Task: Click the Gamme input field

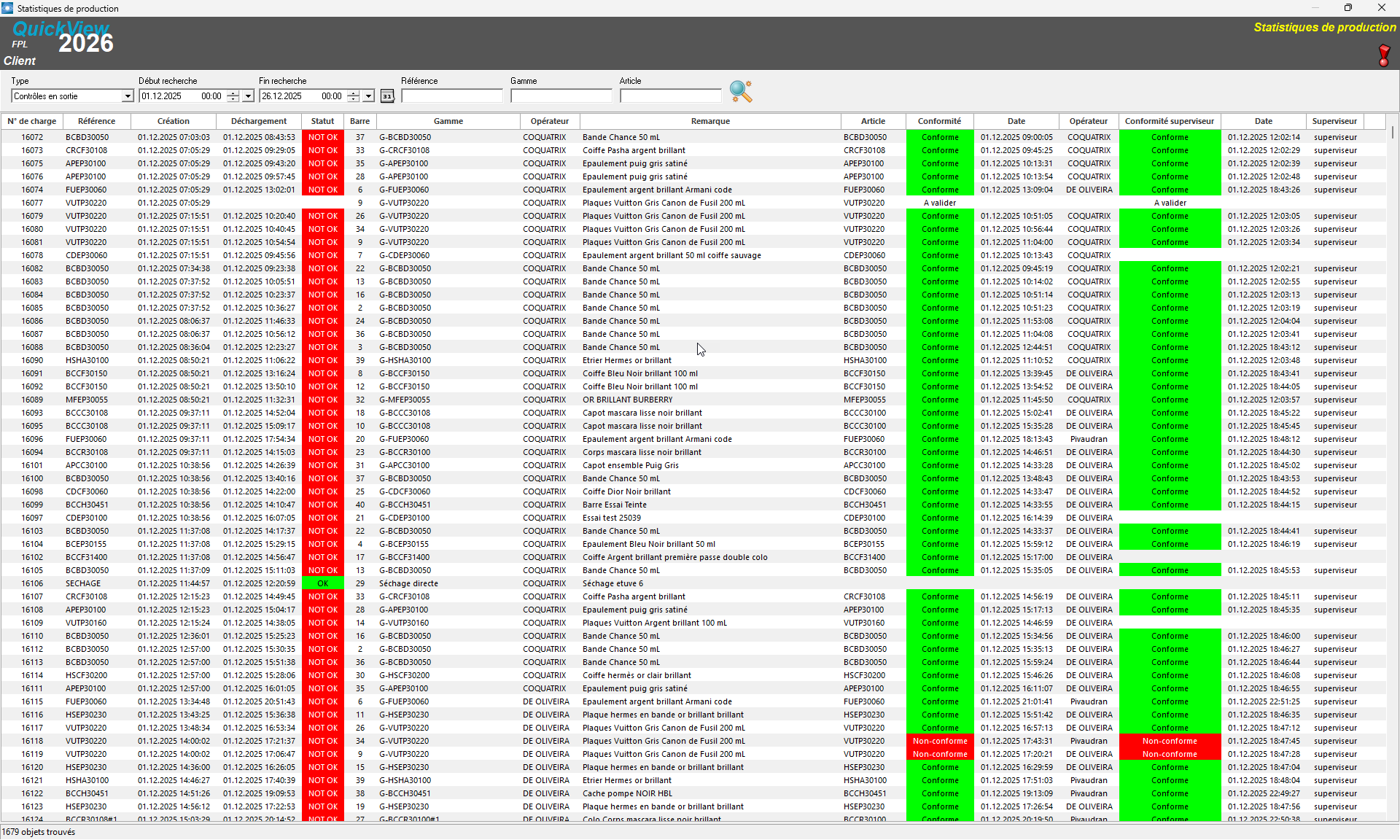Action: (561, 96)
